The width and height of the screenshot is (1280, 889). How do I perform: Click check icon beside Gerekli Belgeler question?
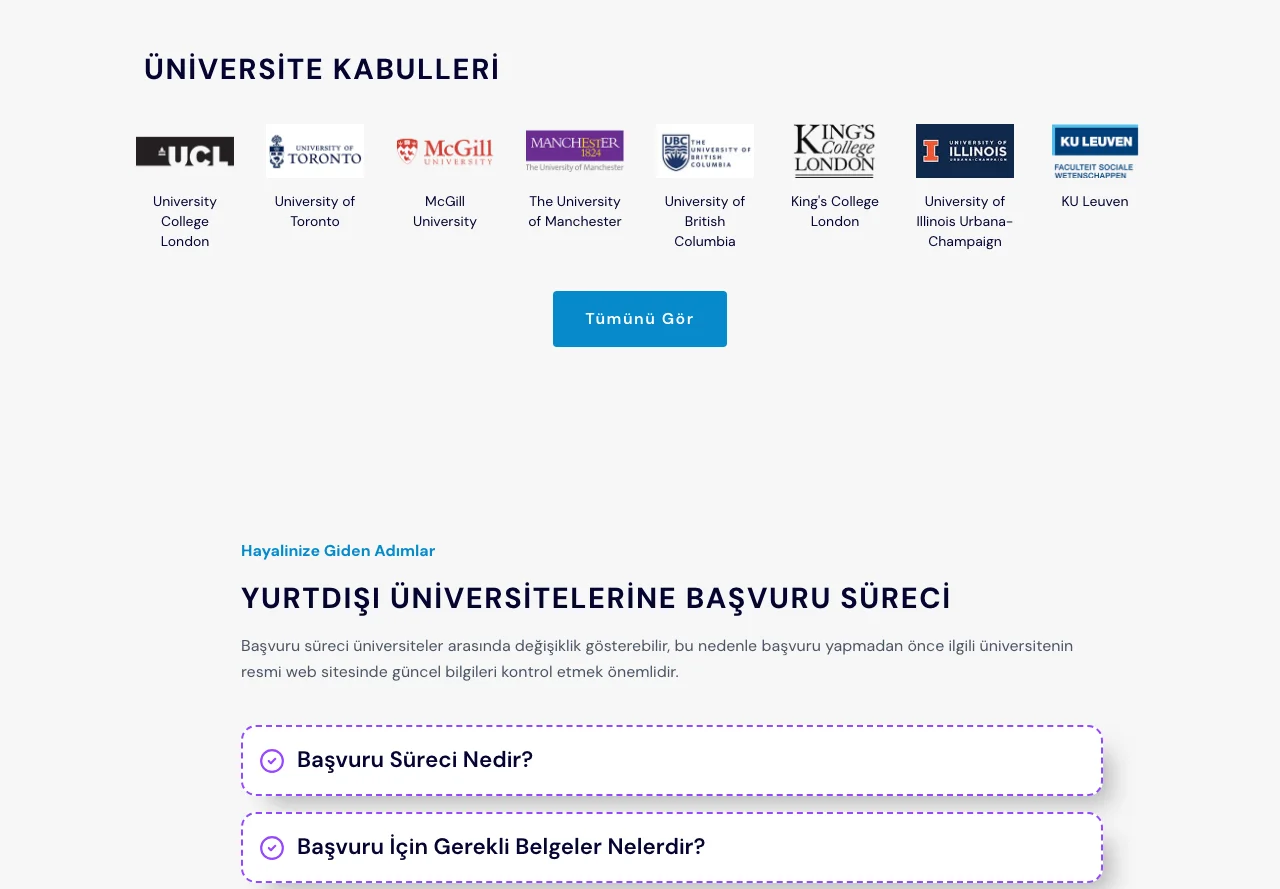(272, 848)
